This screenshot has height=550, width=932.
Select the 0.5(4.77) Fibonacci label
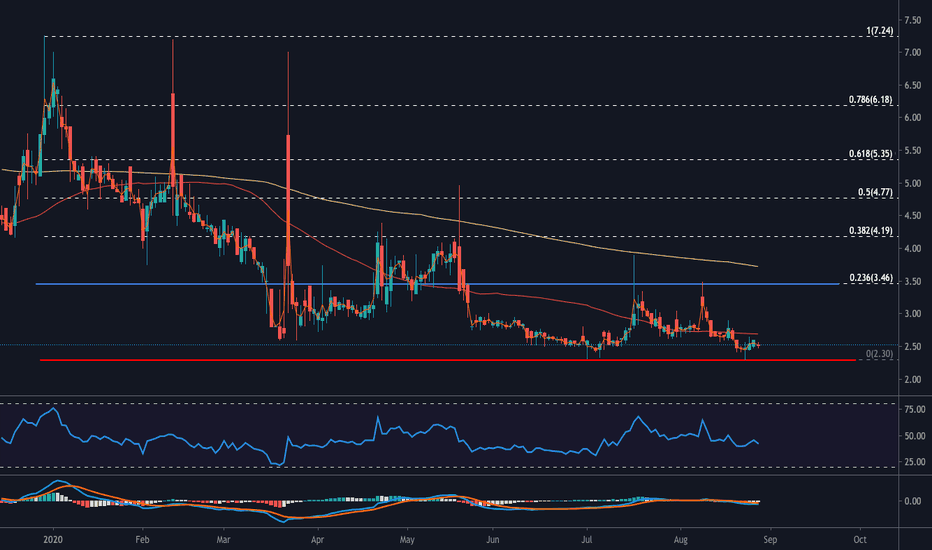[x=875, y=193]
